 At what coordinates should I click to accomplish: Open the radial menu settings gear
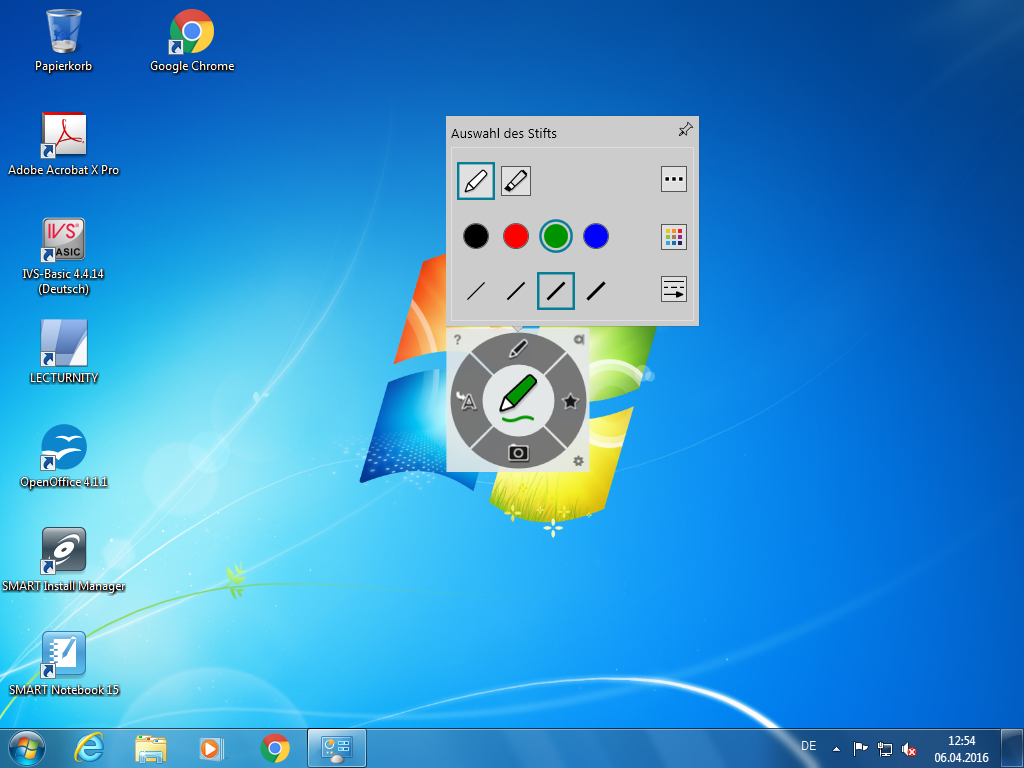(x=578, y=461)
